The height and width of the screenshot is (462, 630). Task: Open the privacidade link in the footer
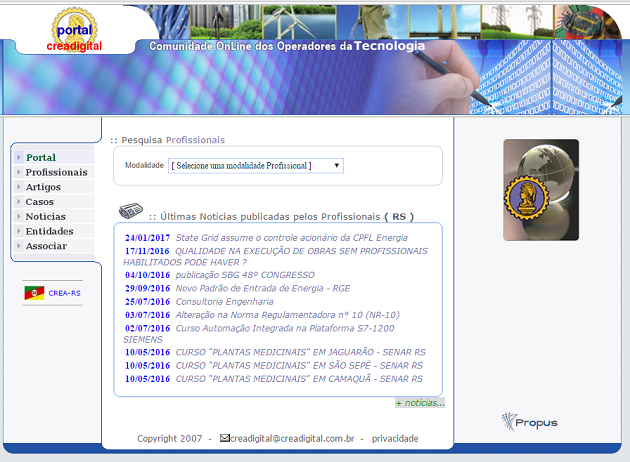395,438
